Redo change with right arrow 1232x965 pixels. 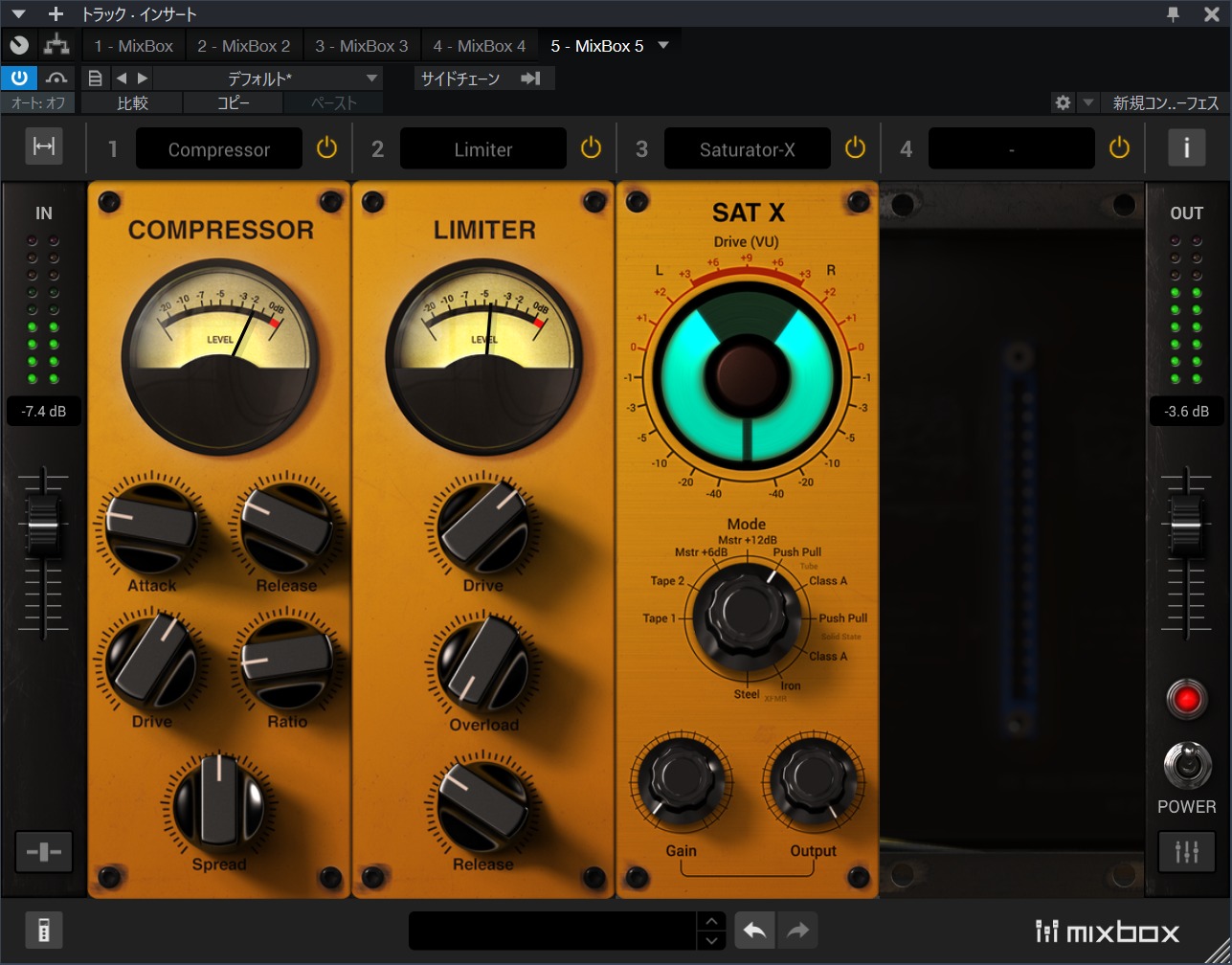[x=797, y=931]
